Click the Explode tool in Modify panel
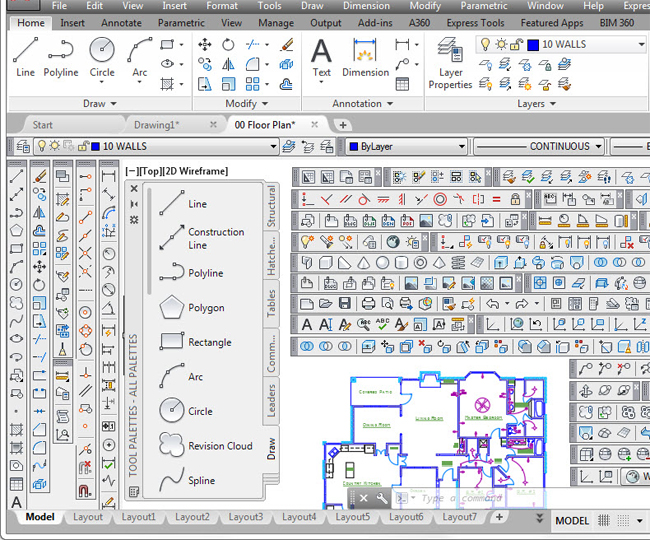Image resolution: width=650 pixels, height=540 pixels. 286,64
